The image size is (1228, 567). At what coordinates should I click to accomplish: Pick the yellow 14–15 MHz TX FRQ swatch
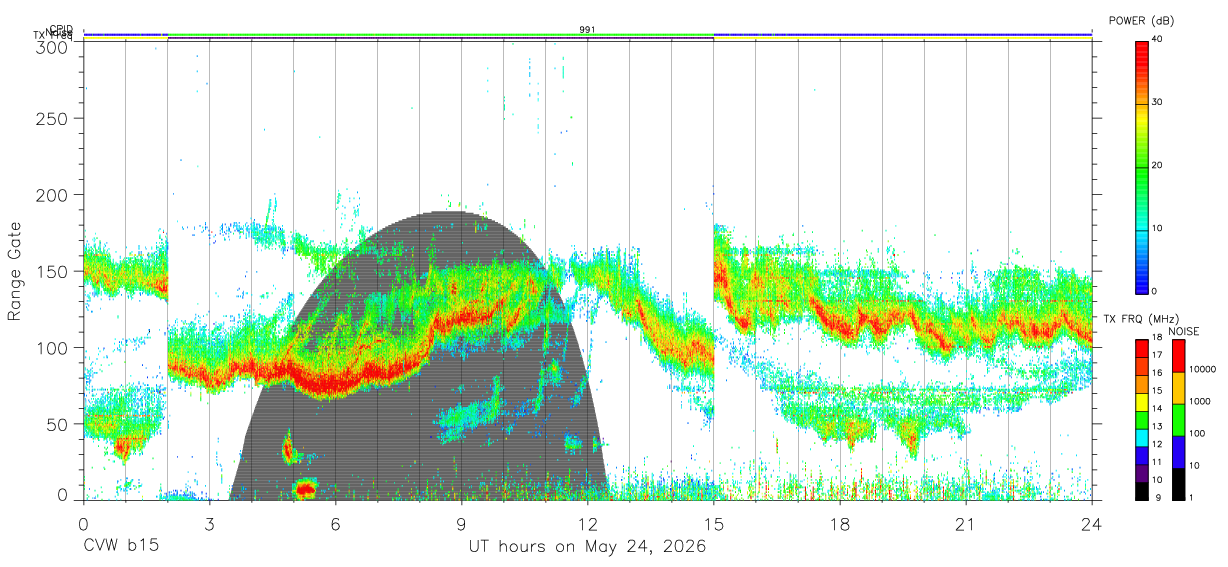[1142, 401]
